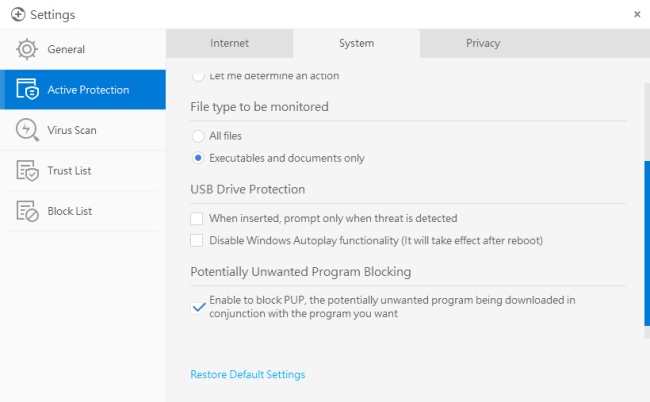Click the Active Protection shield icon
The width and height of the screenshot is (650, 402).
(27, 90)
